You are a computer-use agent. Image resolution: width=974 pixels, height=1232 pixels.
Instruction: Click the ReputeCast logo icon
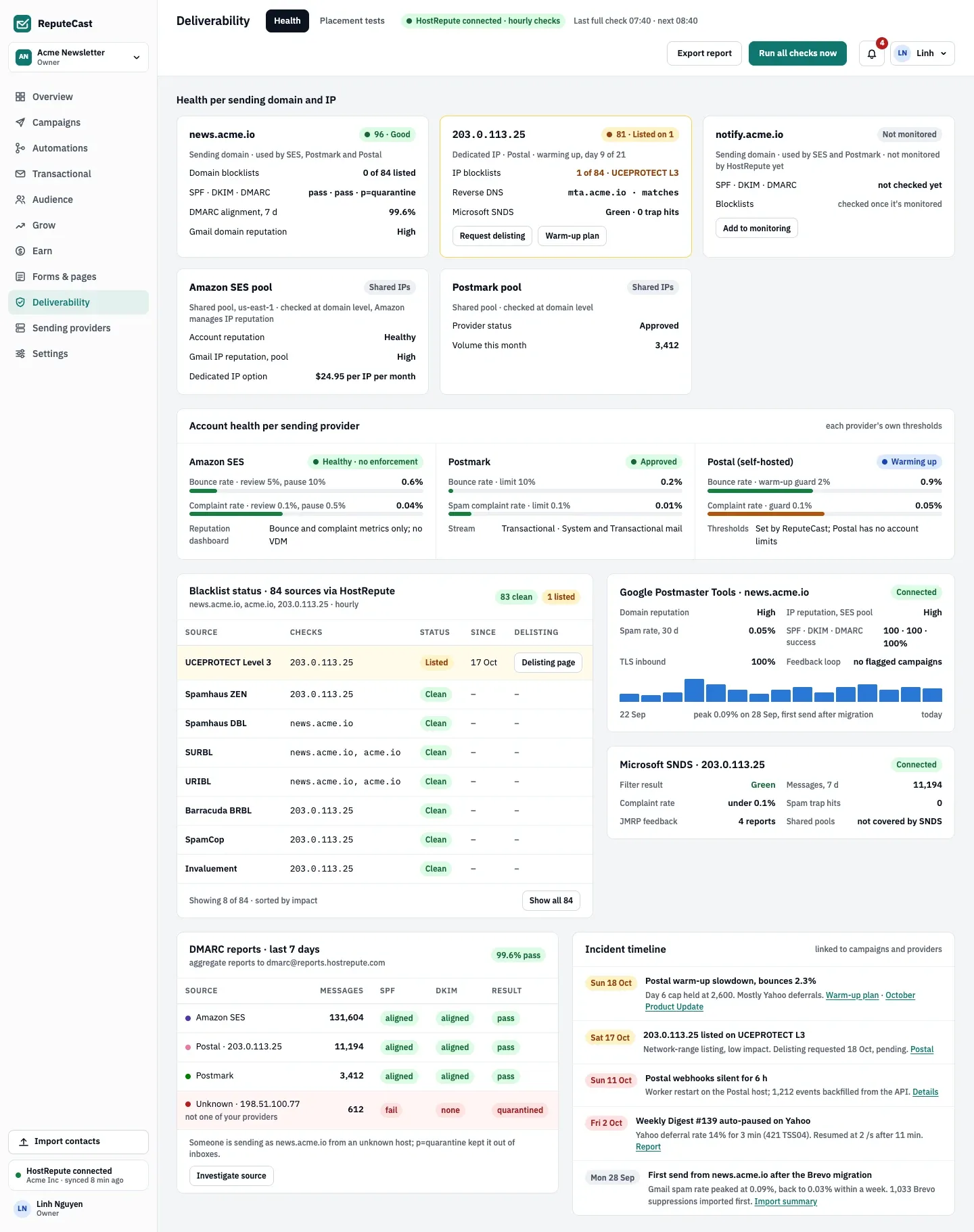click(x=22, y=24)
